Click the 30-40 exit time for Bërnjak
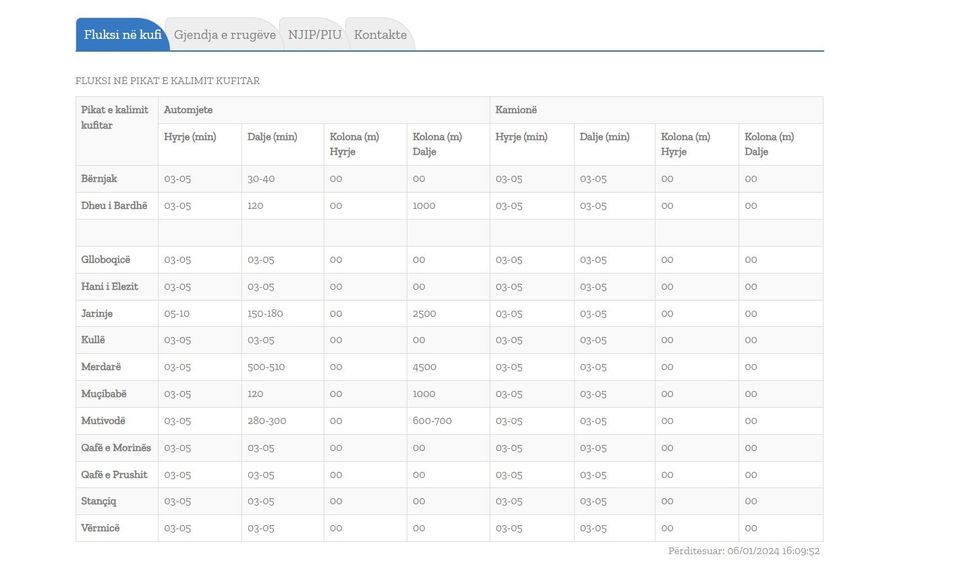Screen dimensions: 980x587 click(261, 179)
